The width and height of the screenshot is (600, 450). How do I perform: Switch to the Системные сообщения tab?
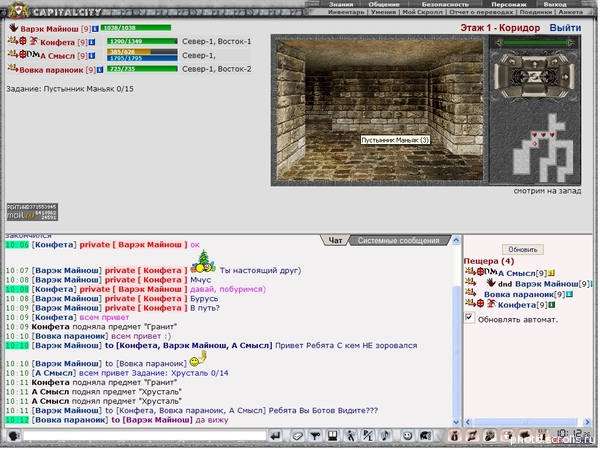(x=398, y=240)
